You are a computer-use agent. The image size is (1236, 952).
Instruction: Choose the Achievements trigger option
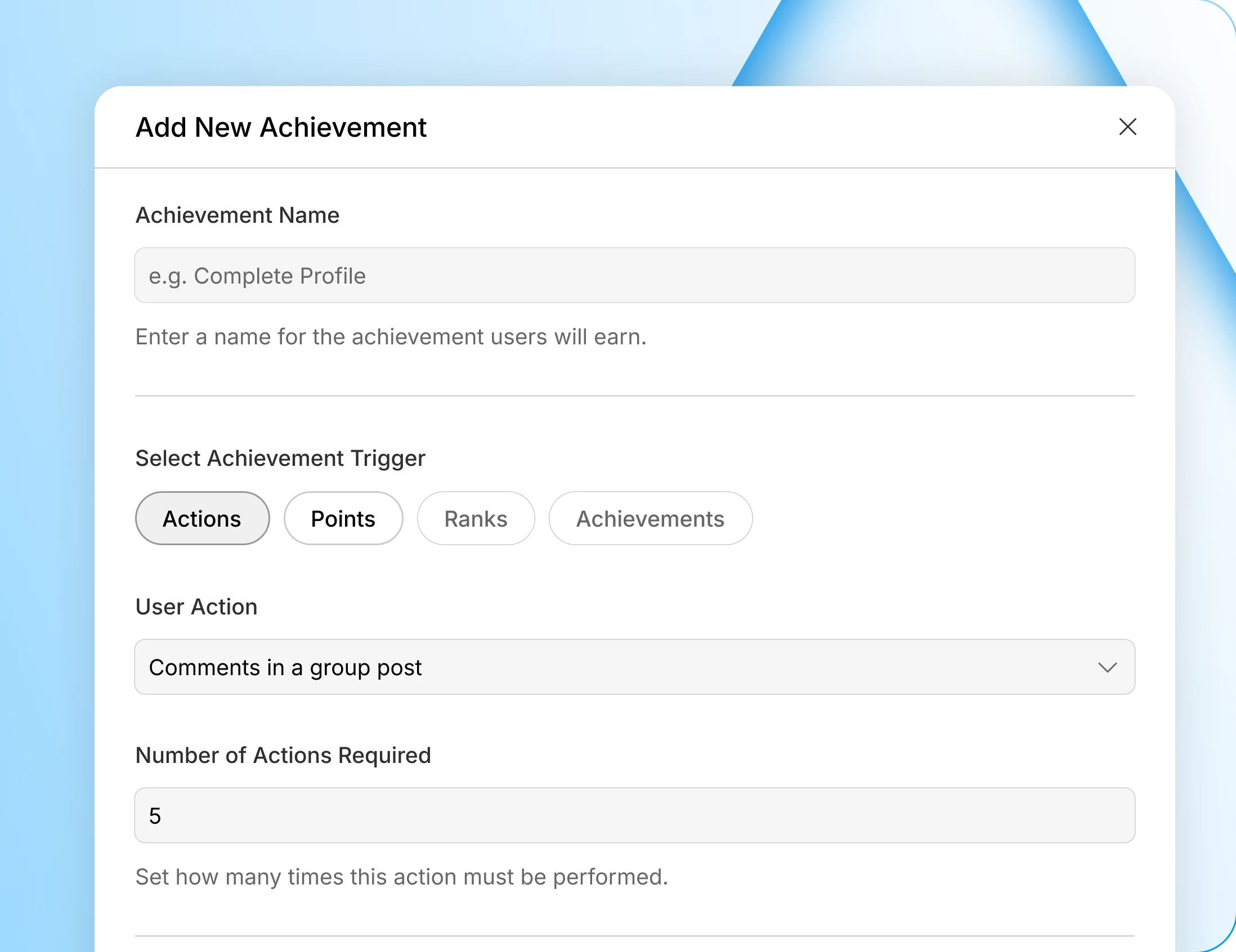650,518
